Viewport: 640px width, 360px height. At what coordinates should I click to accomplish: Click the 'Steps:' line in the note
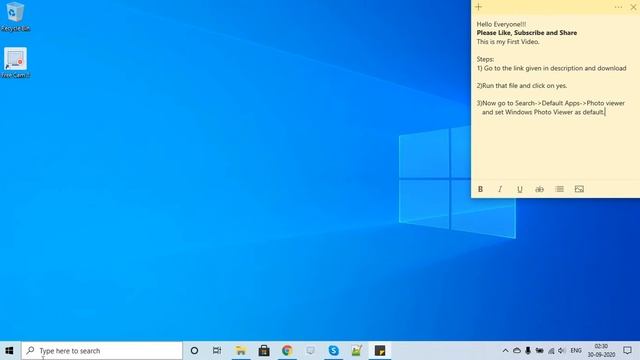pos(485,59)
